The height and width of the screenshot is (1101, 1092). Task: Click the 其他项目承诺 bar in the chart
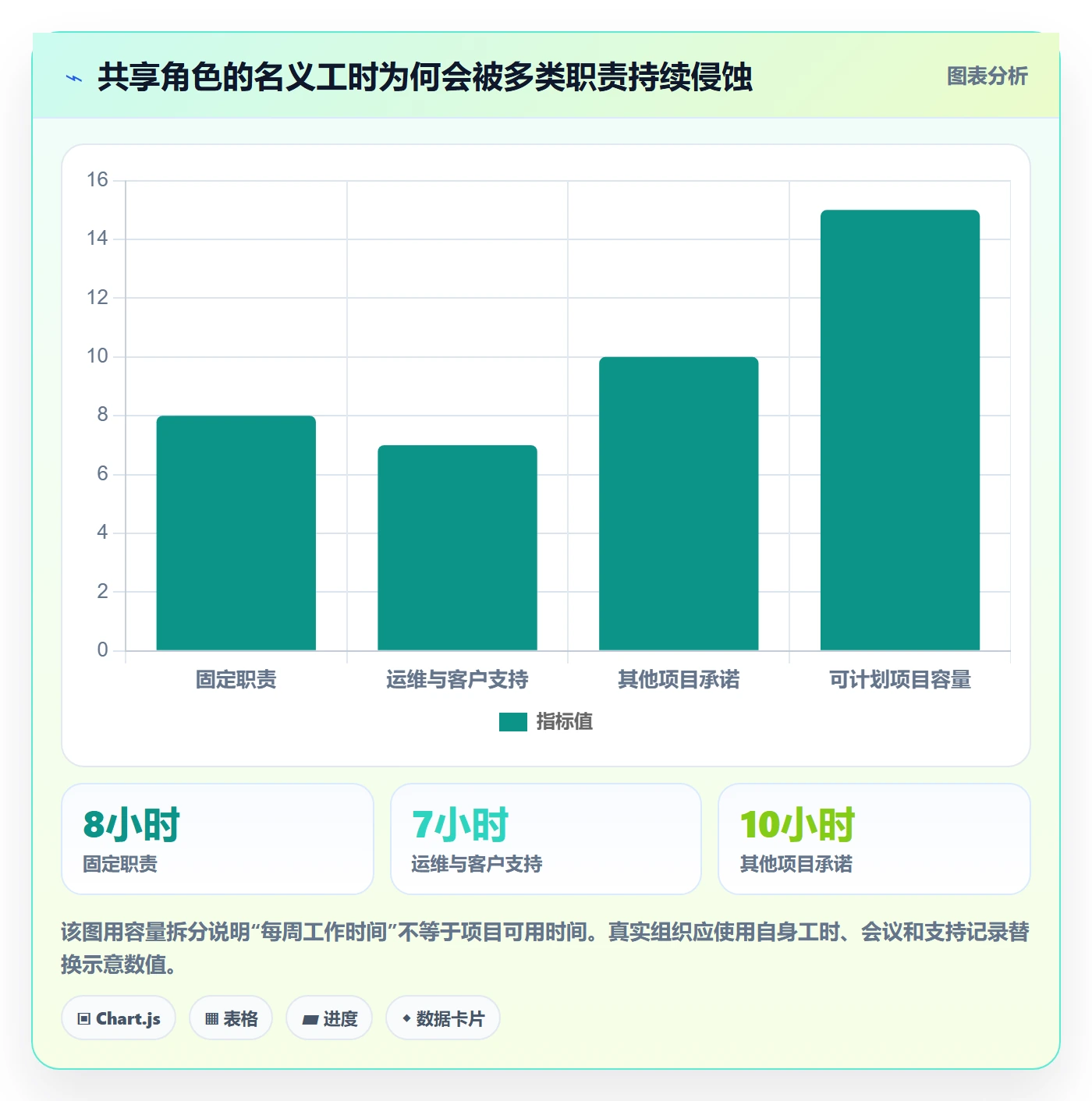(x=679, y=504)
